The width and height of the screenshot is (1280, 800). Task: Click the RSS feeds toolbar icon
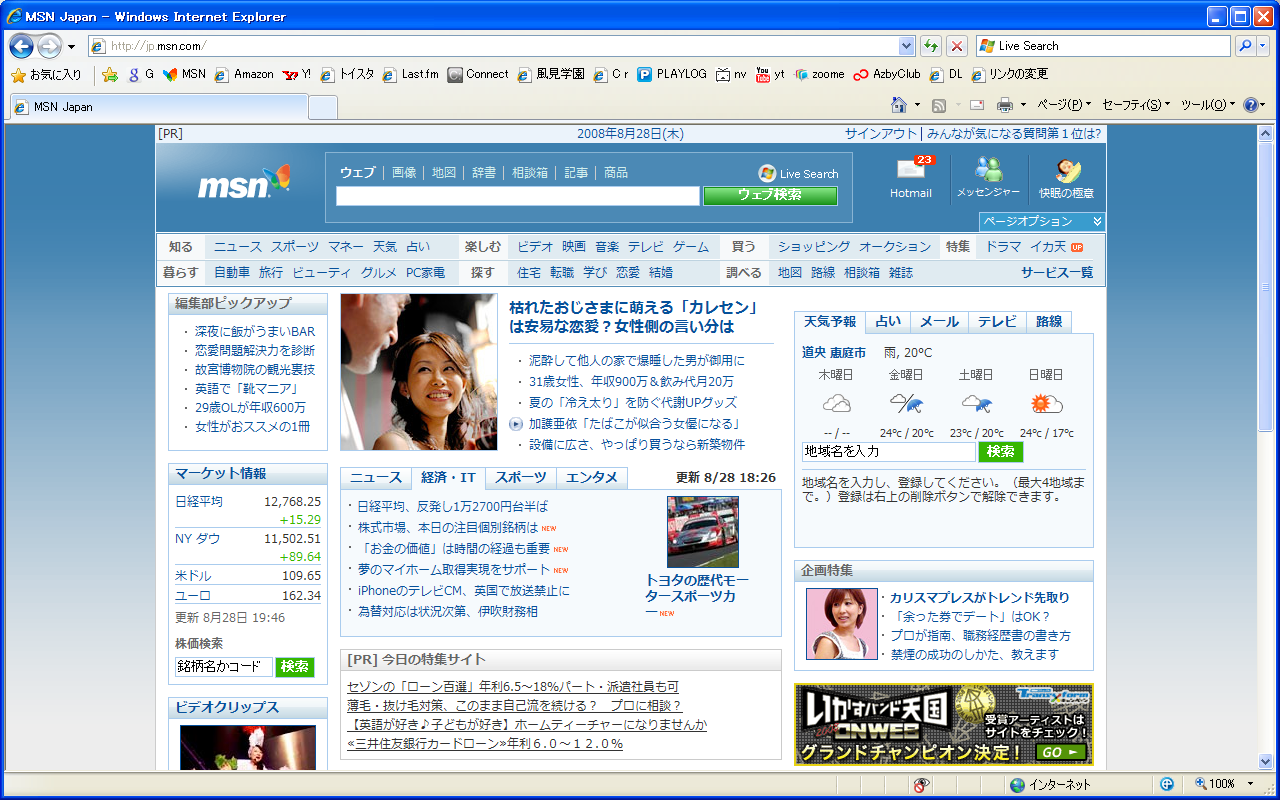939,105
